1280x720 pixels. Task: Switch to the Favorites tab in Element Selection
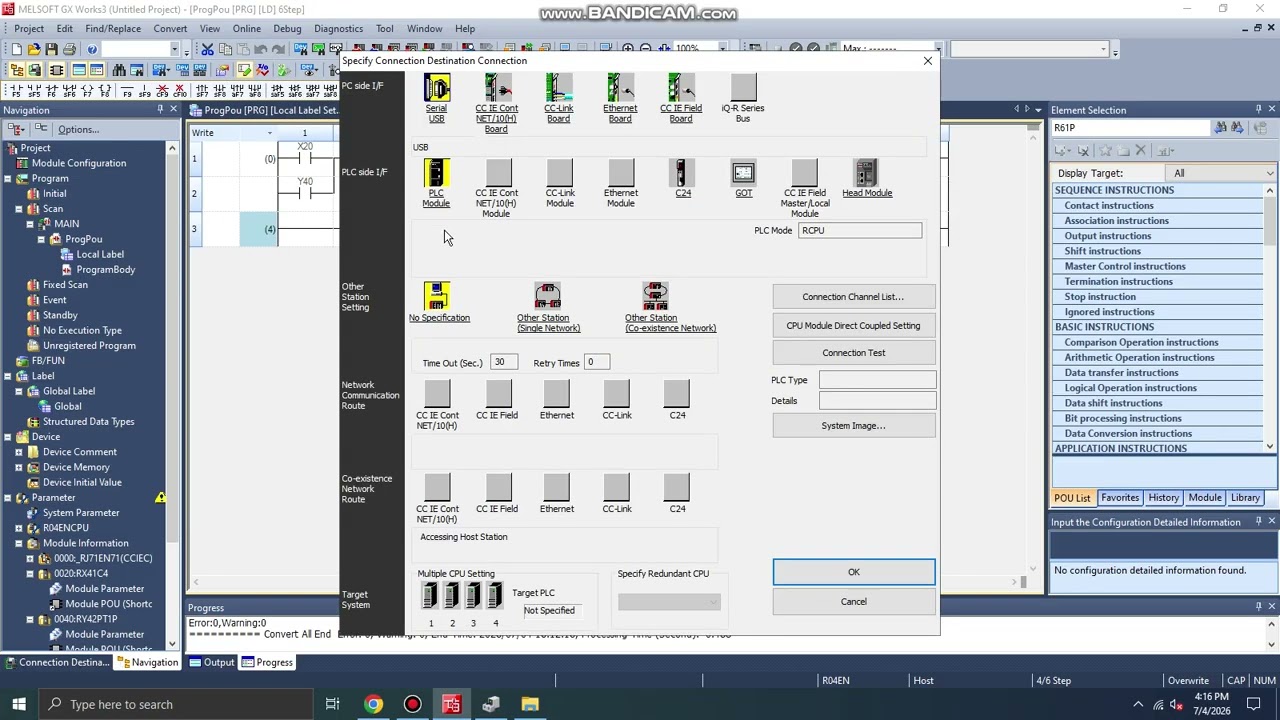click(1119, 498)
